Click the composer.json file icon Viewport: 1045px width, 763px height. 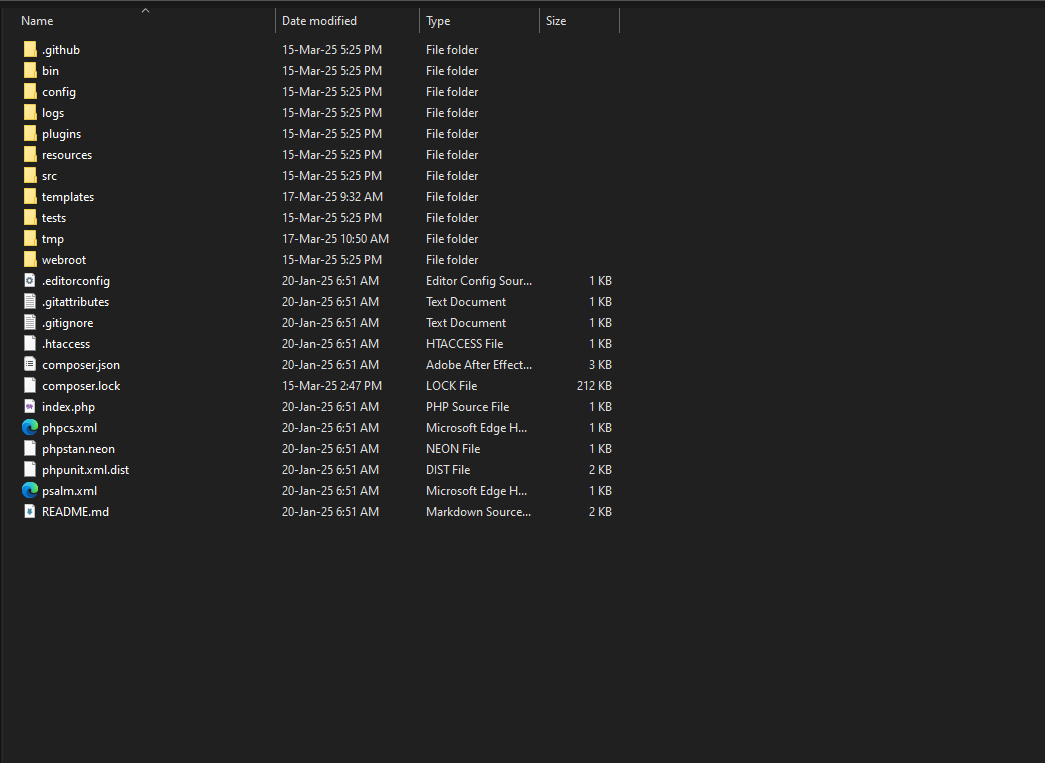pos(30,364)
